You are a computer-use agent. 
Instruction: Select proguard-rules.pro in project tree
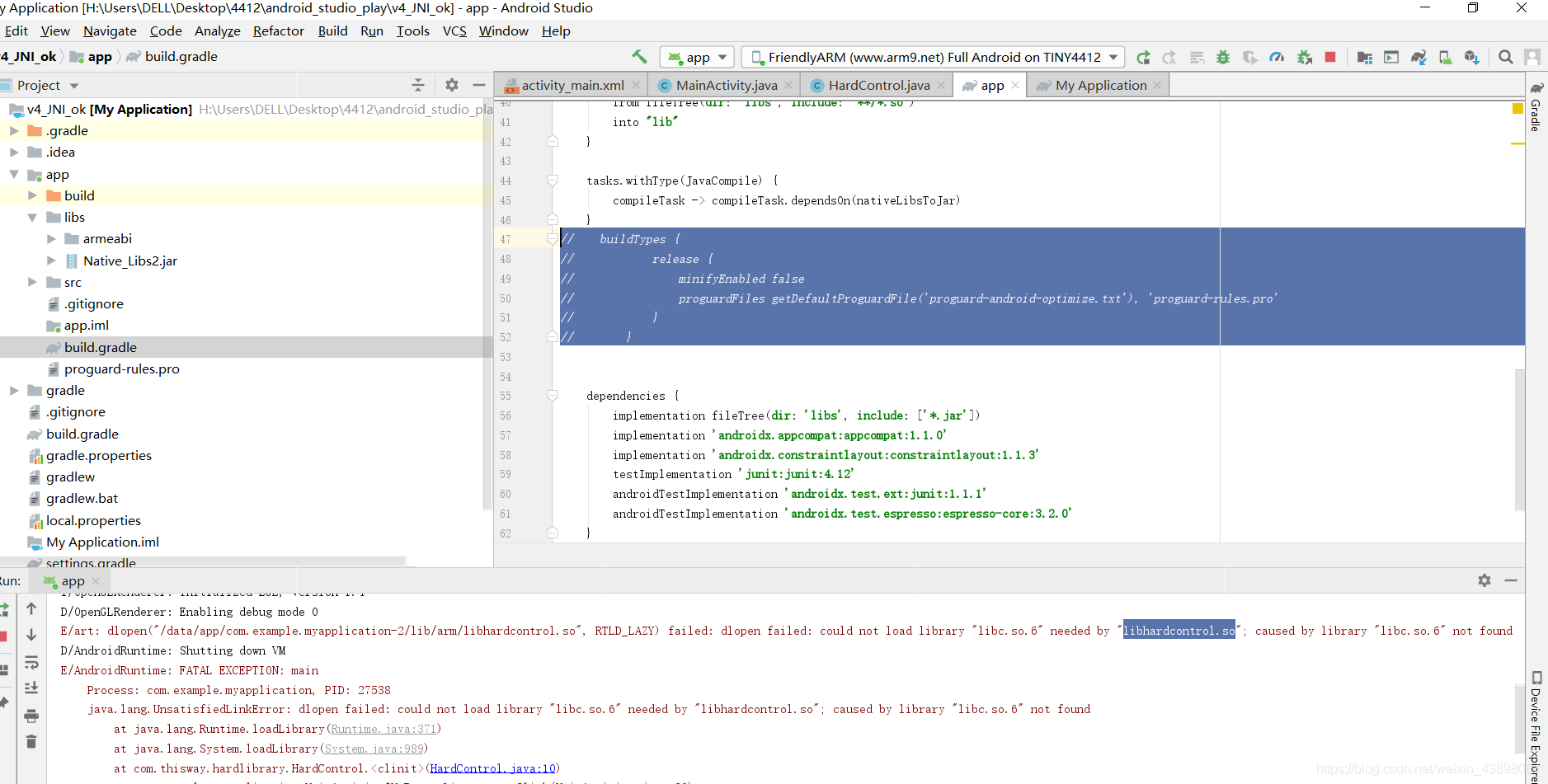pos(121,369)
